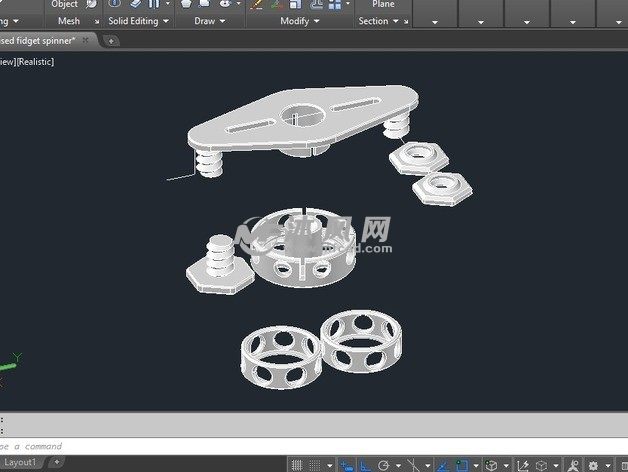Expand the Solid Editing panel dropdown
This screenshot has width=628, height=472.
164,21
